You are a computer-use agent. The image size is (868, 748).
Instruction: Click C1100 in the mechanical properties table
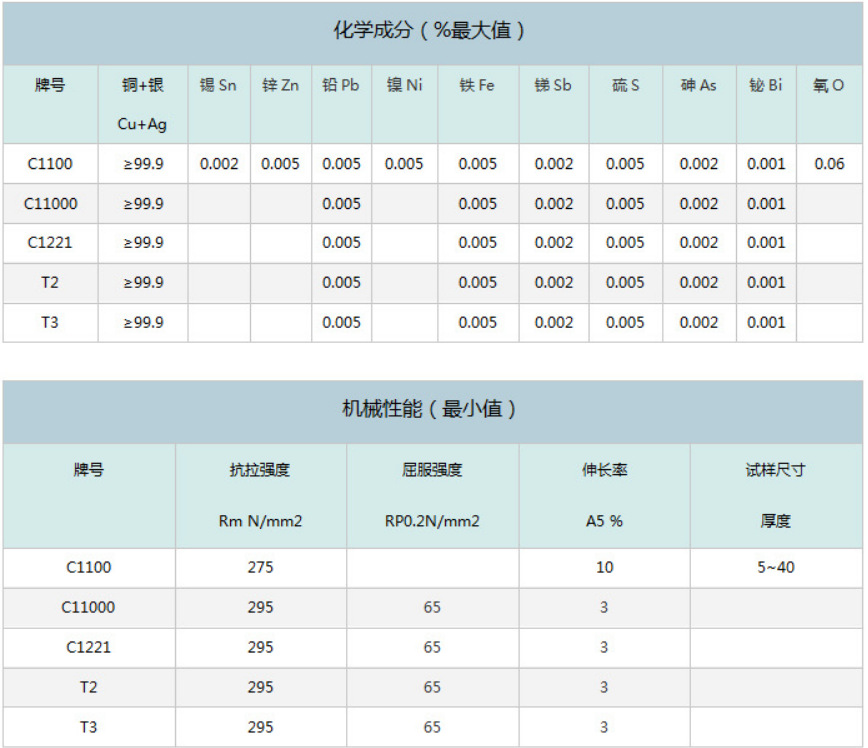coord(89,568)
